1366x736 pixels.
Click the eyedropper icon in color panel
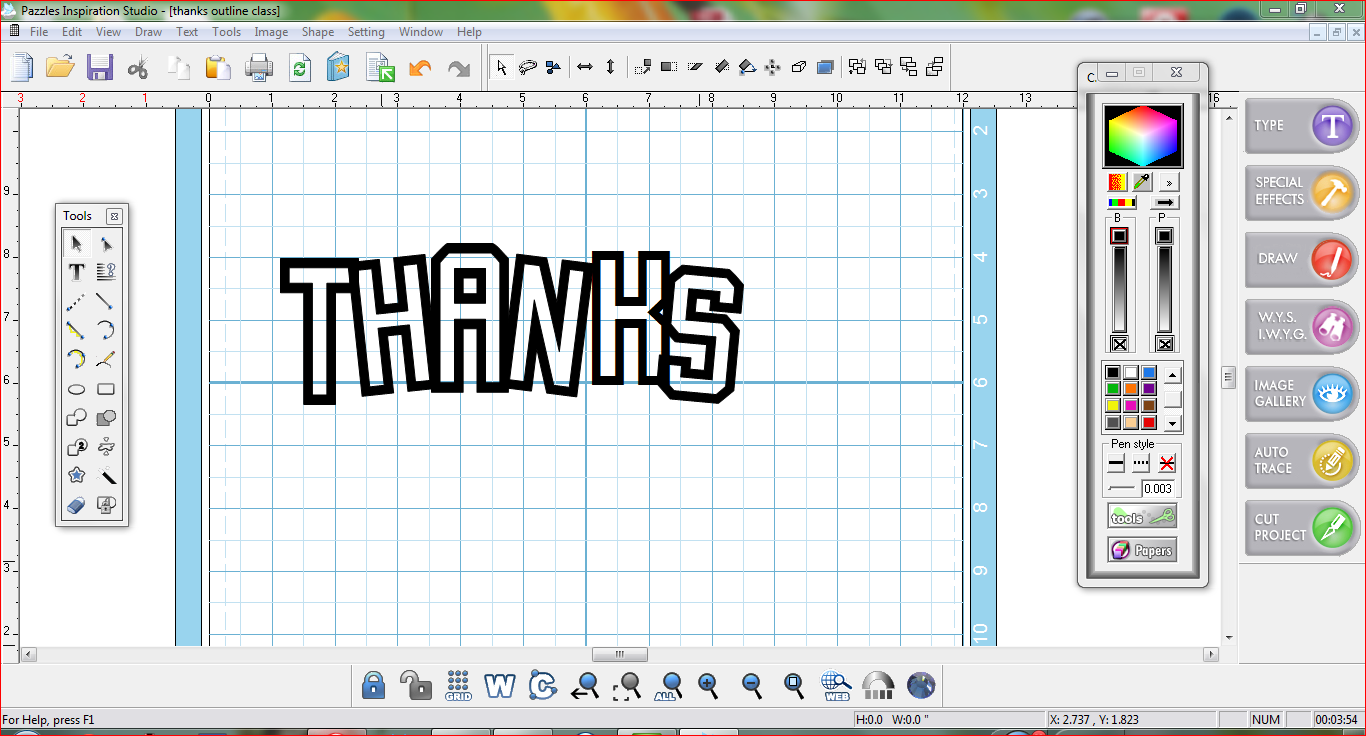pyautogui.click(x=1142, y=182)
